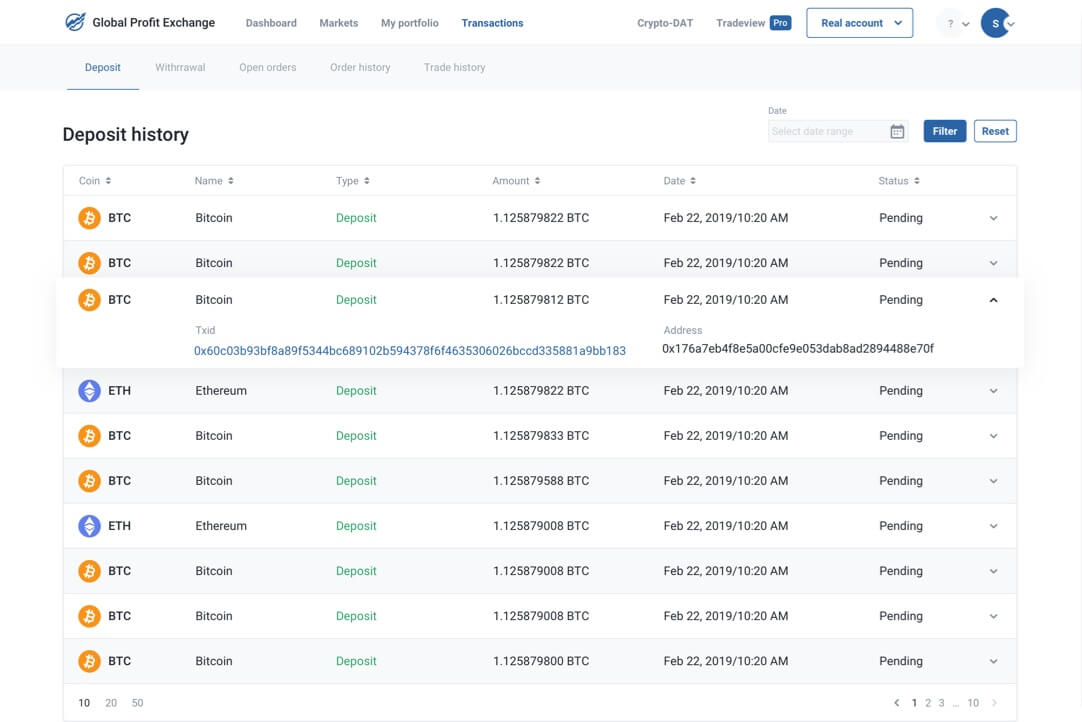This screenshot has width=1082, height=722.
Task: Open the My portfolio nav item
Action: [x=410, y=23]
